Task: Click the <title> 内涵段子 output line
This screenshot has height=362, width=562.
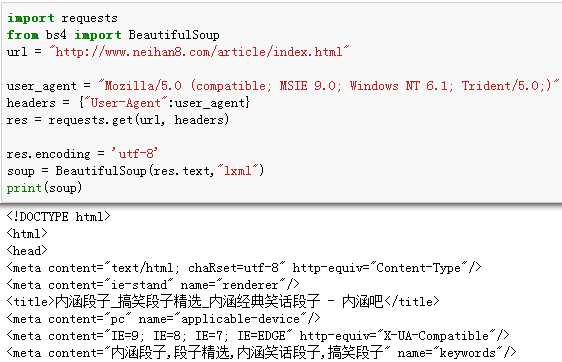Action: 223,301
